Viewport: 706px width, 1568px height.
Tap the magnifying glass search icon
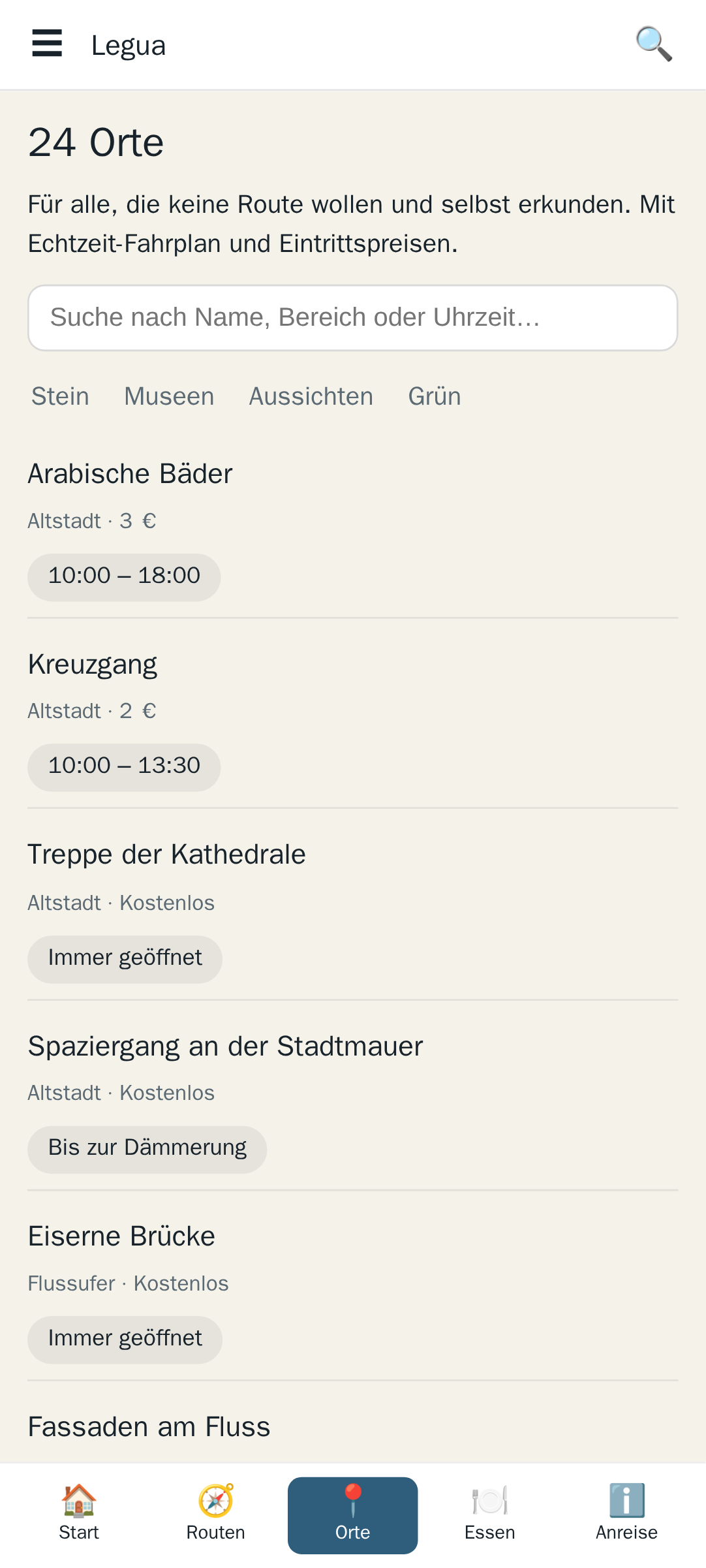click(654, 44)
